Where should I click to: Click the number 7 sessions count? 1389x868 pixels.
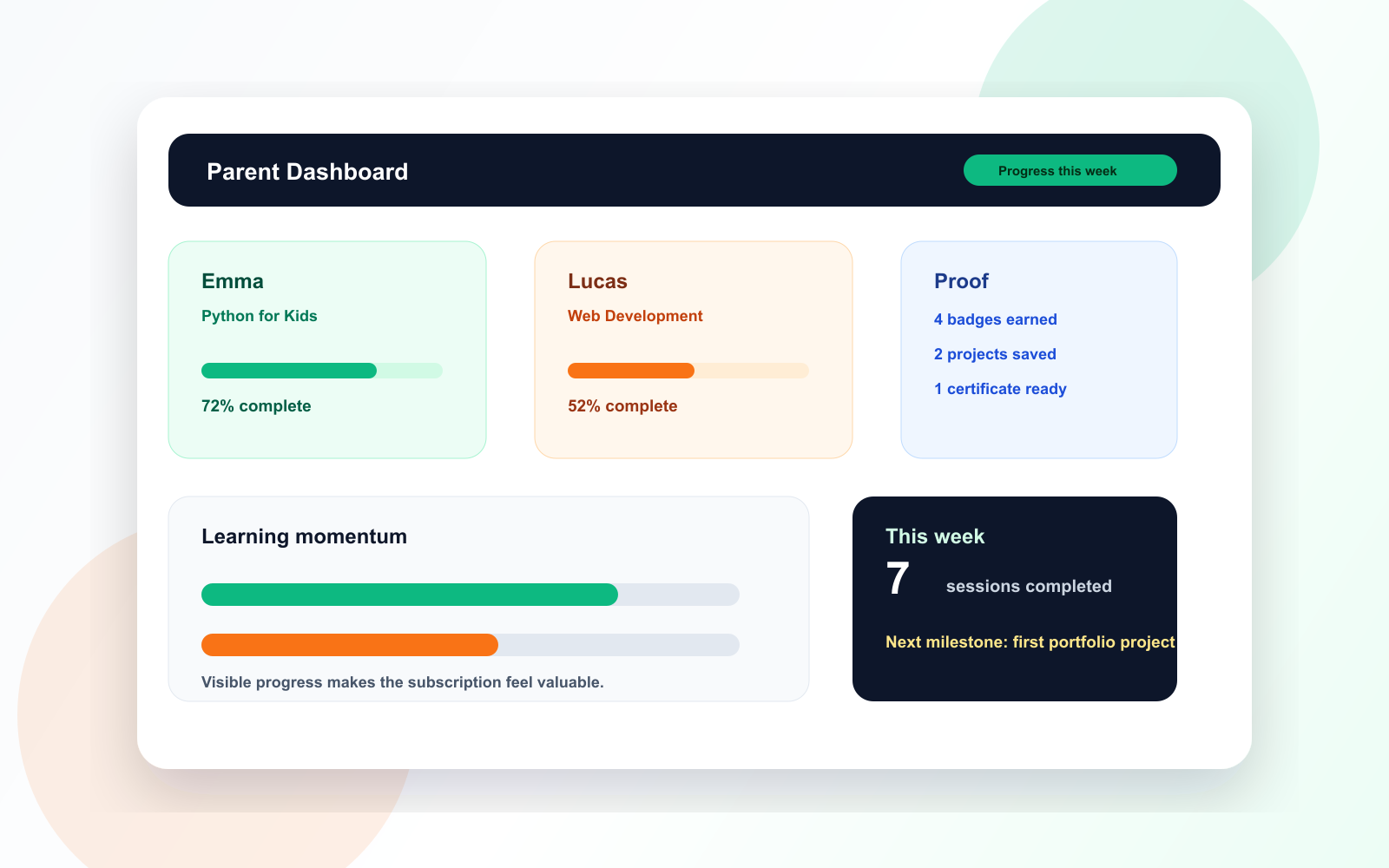[898, 579]
